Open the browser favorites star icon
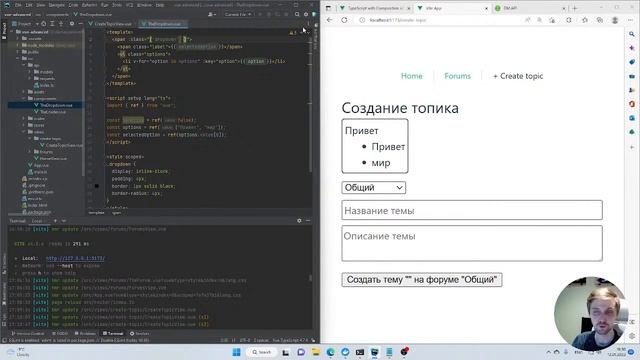The width and height of the screenshot is (640, 360). pyautogui.click(x=584, y=20)
